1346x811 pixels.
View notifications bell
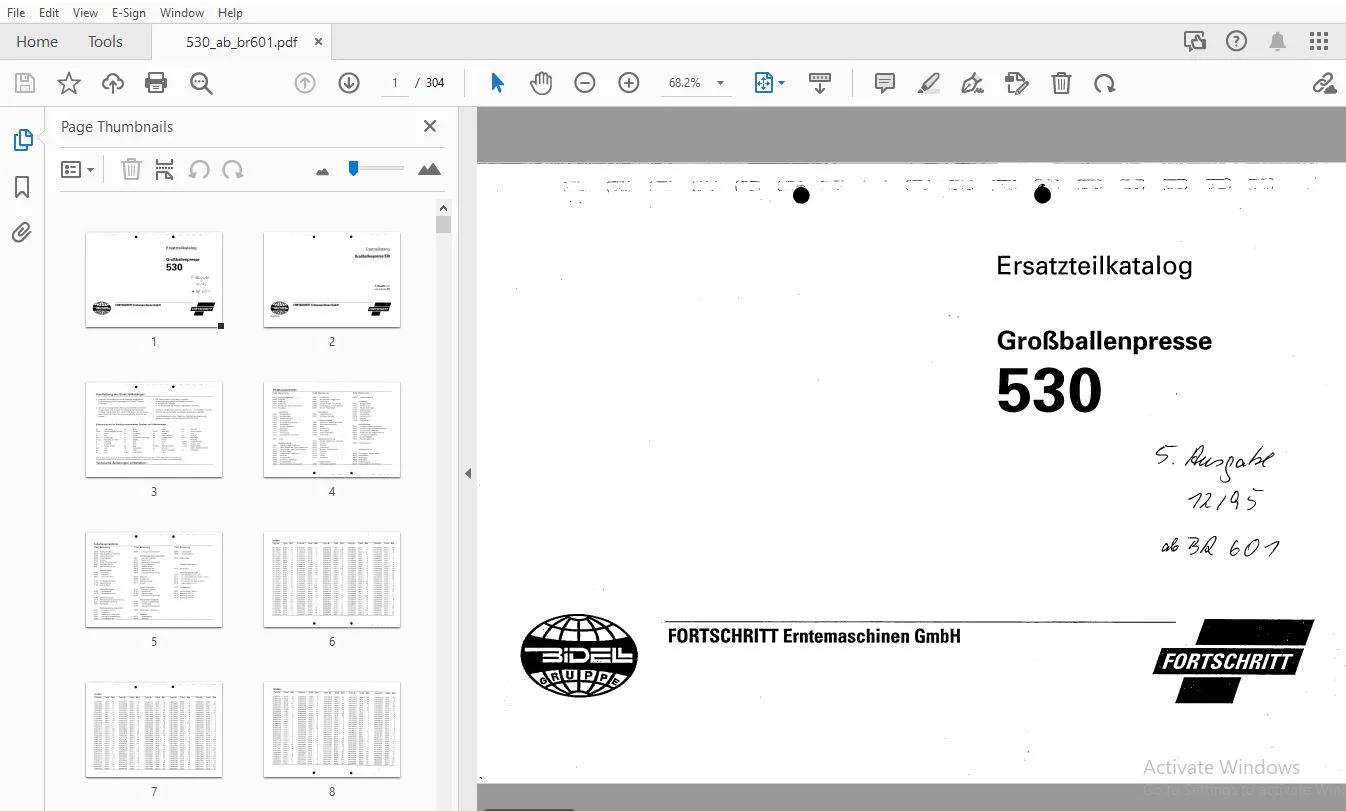(1278, 41)
